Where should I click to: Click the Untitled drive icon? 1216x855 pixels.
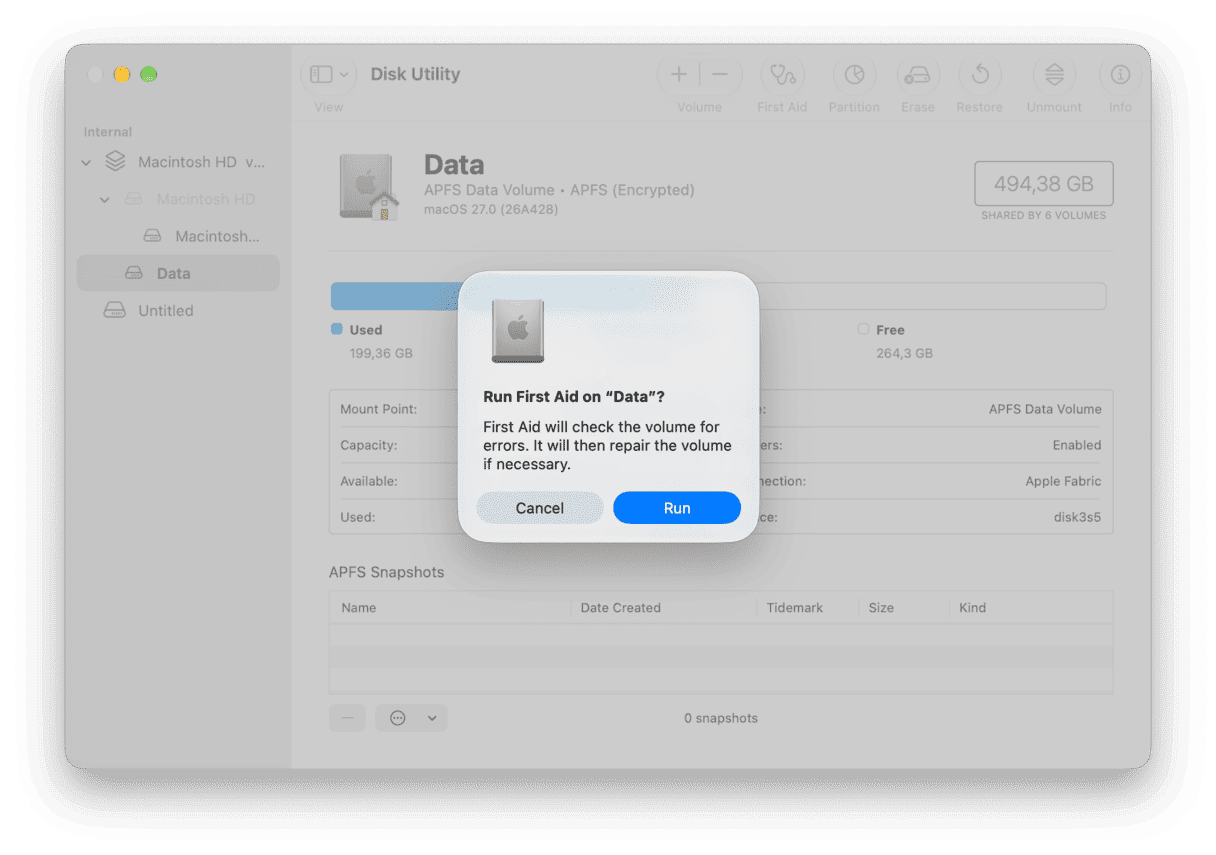pos(115,310)
